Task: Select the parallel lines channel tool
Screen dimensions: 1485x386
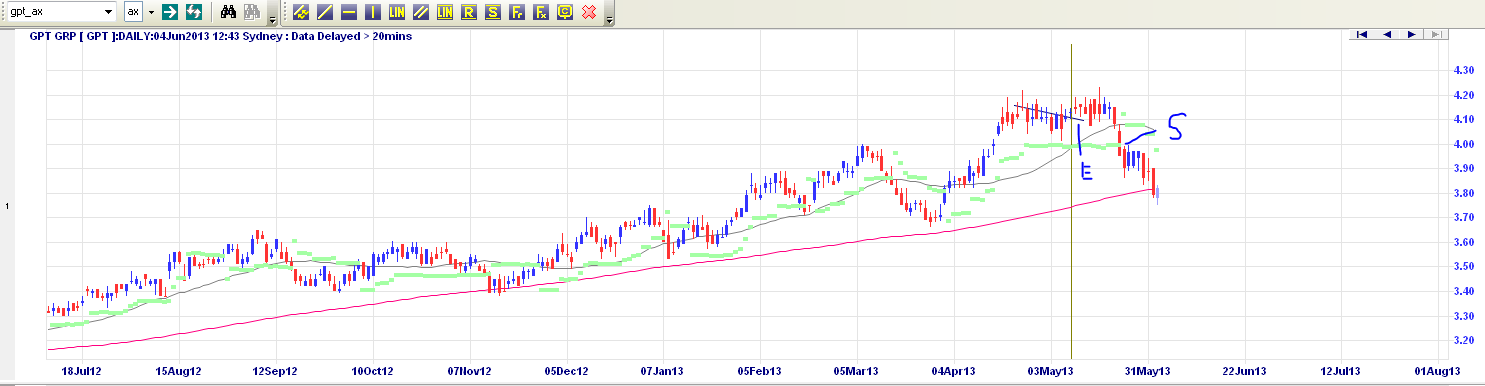Action: pos(421,12)
